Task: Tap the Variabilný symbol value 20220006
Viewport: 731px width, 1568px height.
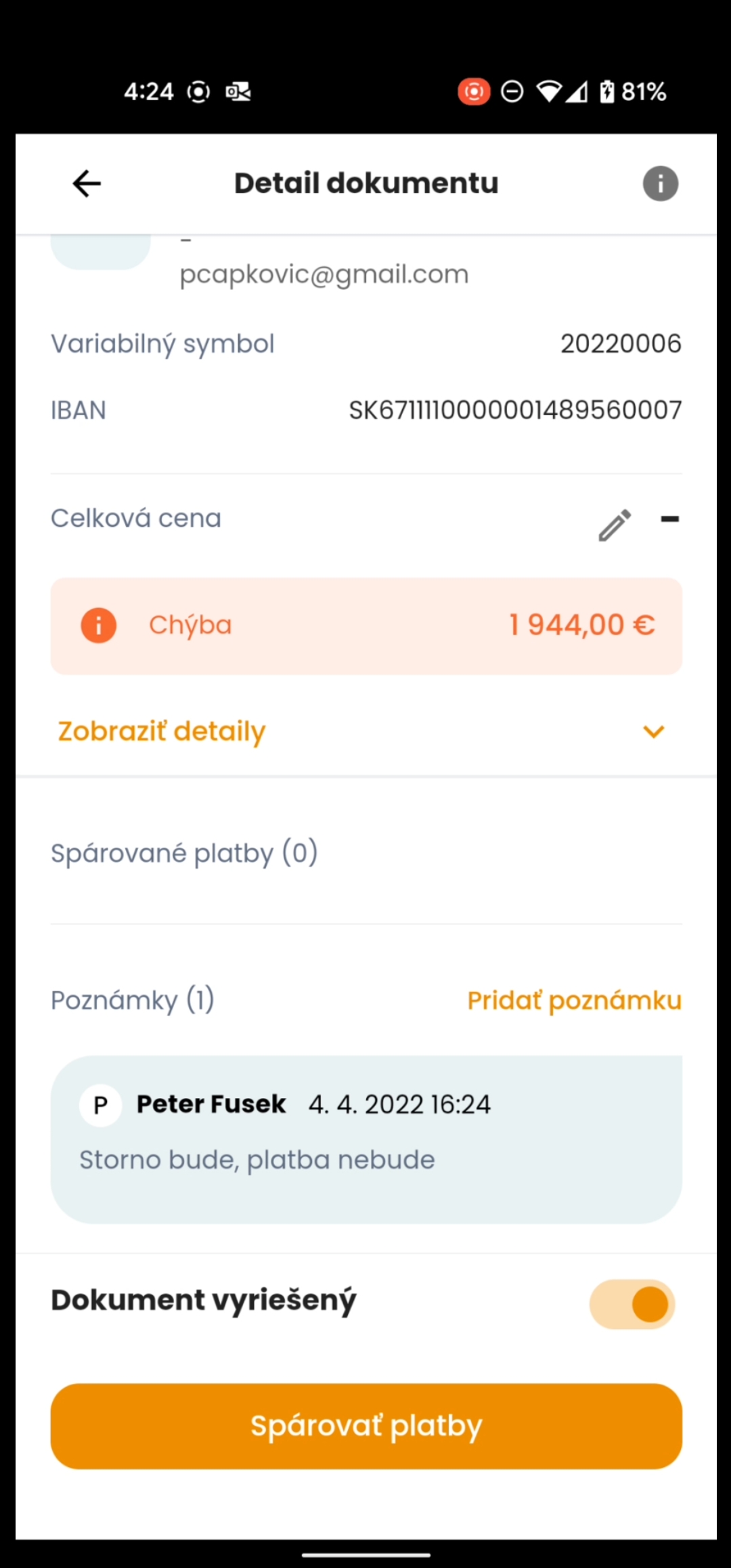Action: coord(621,344)
